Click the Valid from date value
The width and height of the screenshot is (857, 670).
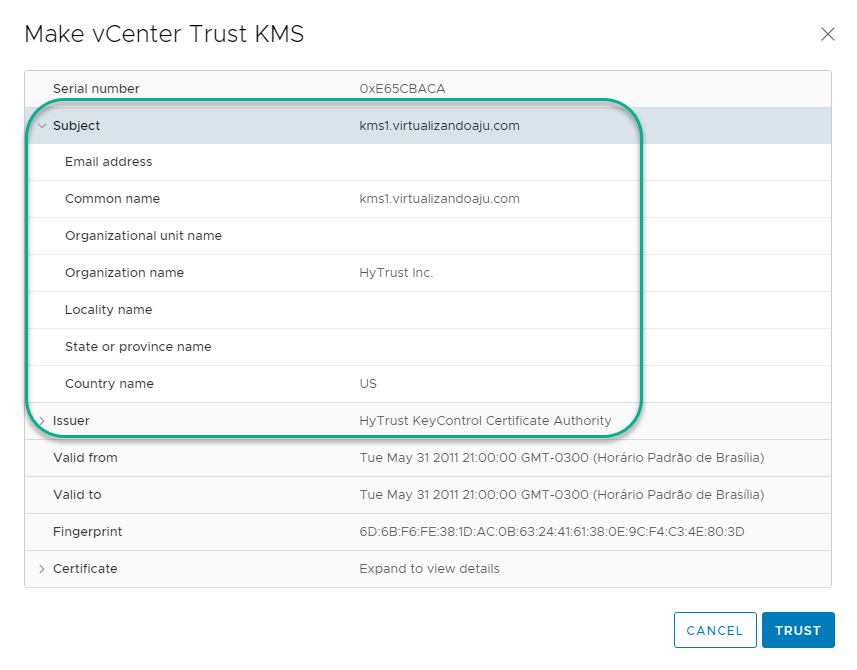561,458
